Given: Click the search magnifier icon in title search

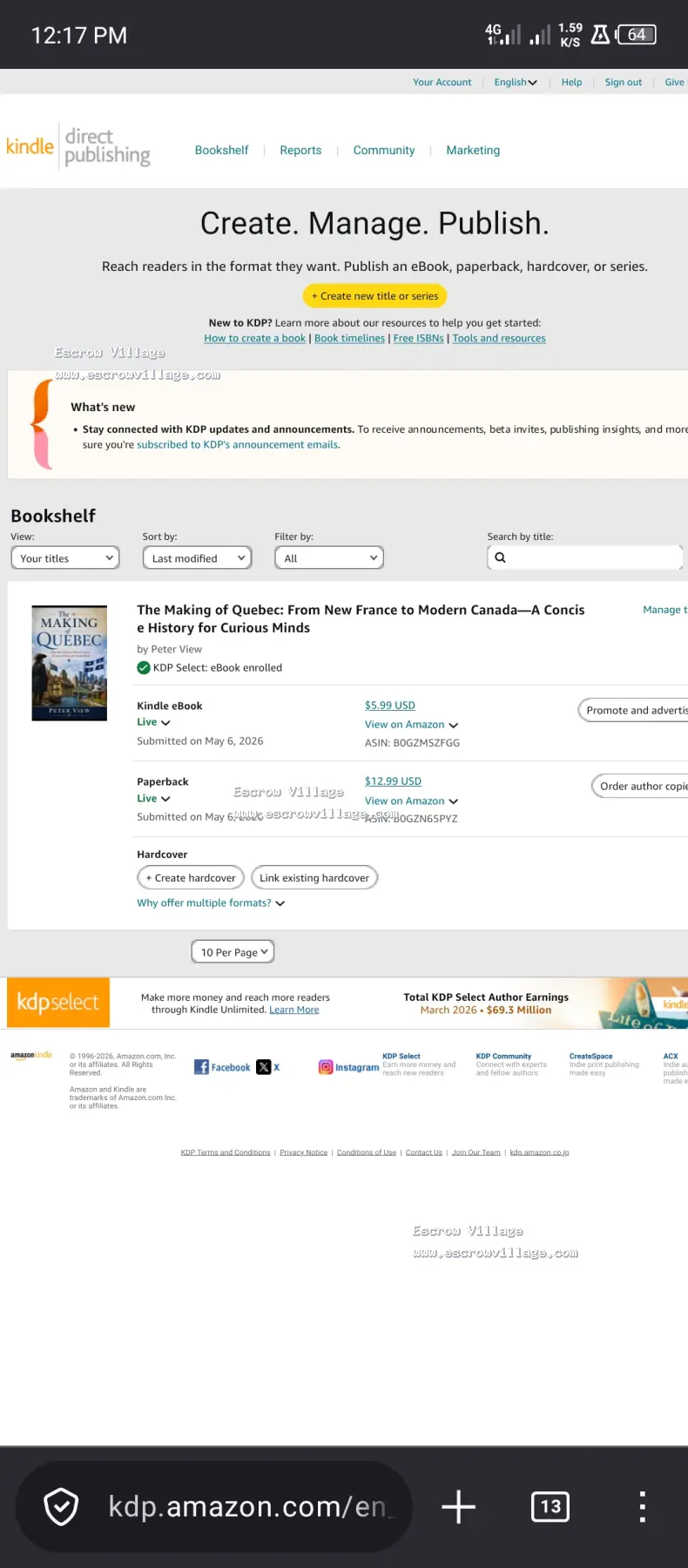Looking at the screenshot, I should pyautogui.click(x=500, y=558).
